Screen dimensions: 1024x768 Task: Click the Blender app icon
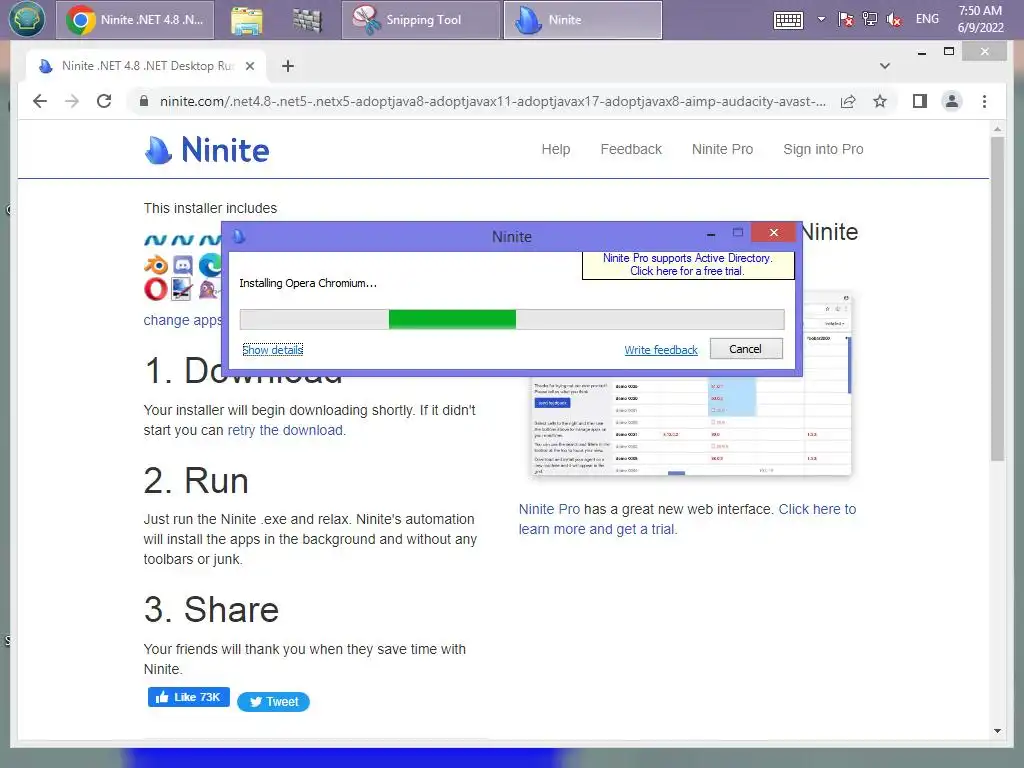point(156,264)
